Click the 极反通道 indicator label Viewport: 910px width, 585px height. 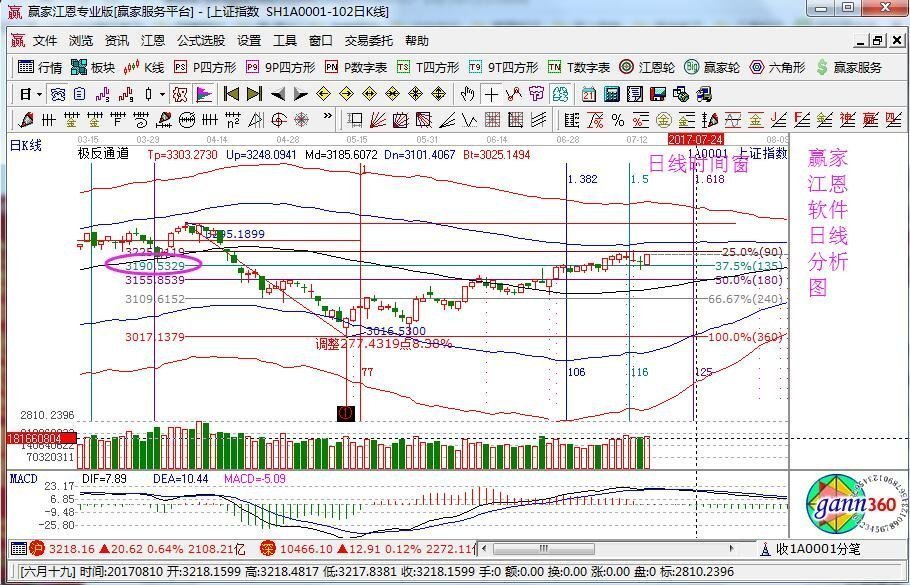103,154
